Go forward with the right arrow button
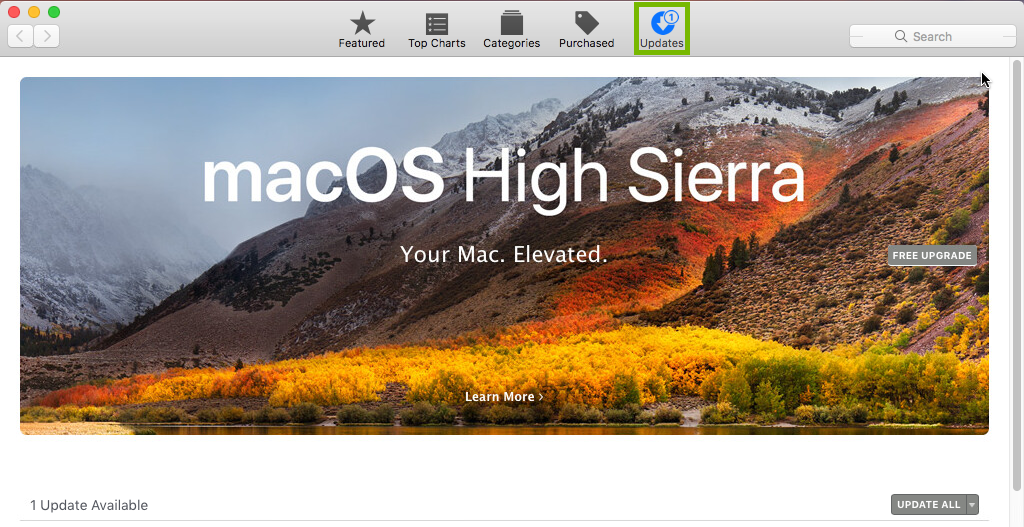 pos(46,36)
